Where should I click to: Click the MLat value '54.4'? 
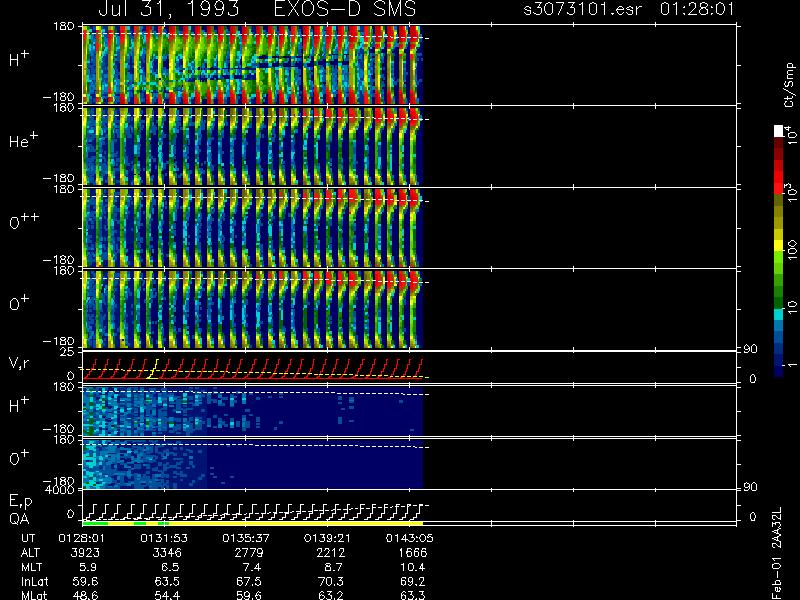pos(167,595)
